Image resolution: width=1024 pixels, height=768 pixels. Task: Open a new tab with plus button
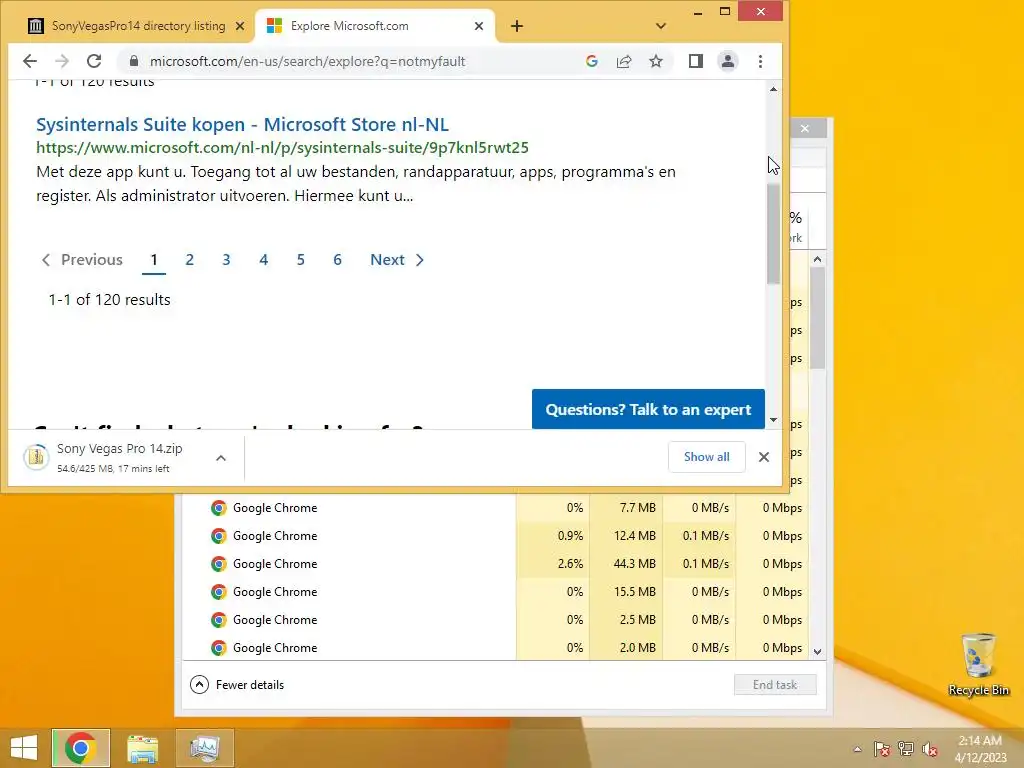click(x=517, y=26)
